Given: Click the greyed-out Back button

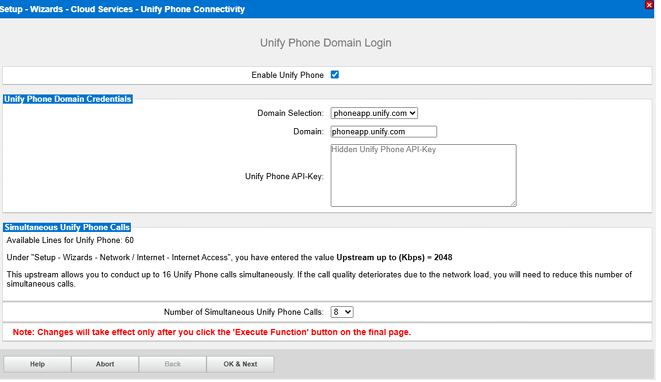Looking at the screenshot, I should (x=172, y=364).
